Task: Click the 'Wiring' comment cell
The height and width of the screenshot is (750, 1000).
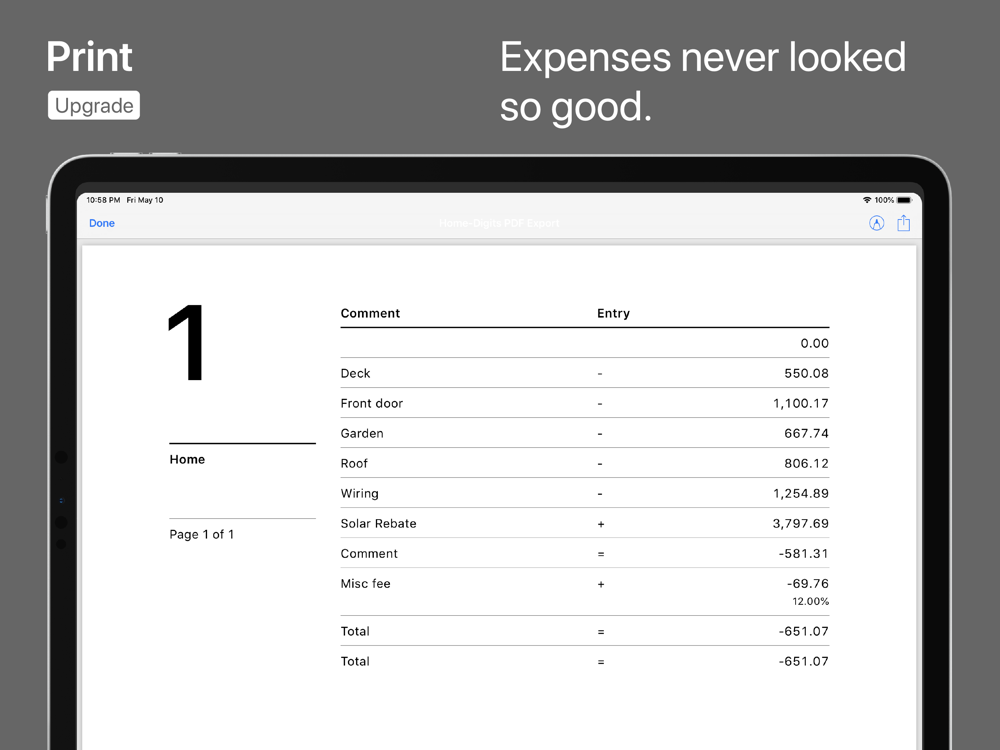Action: tap(360, 493)
